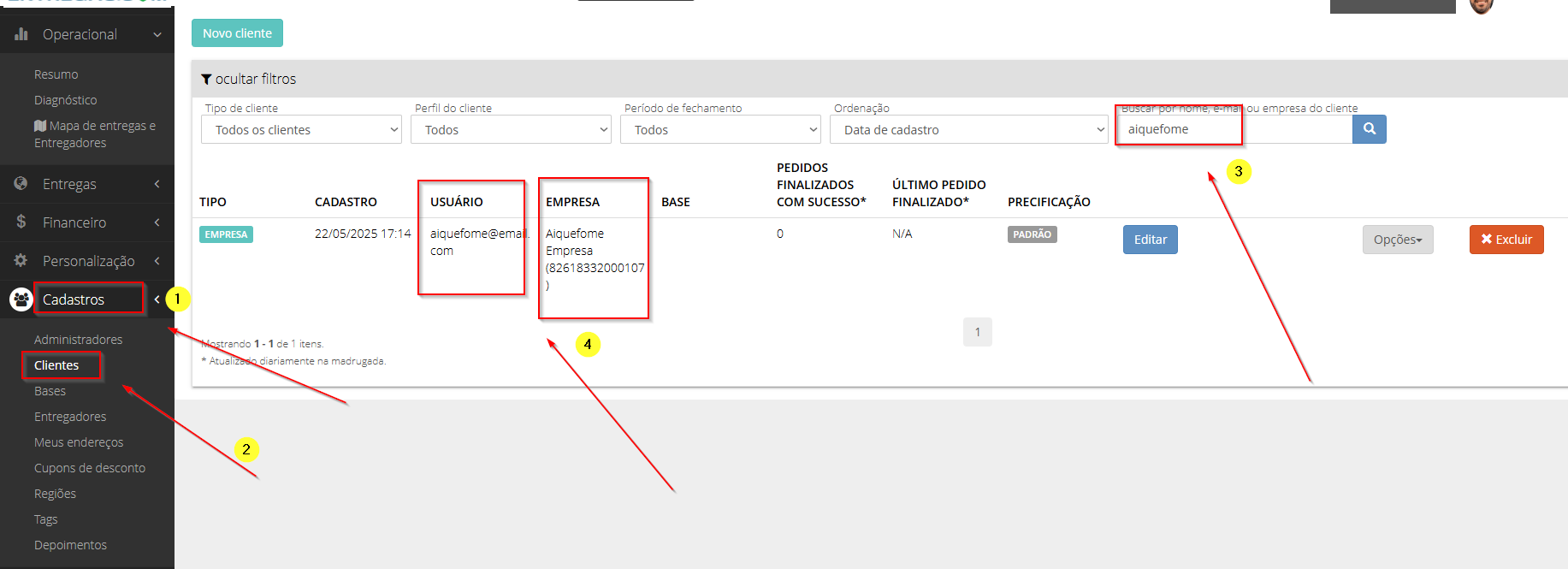Click the aiquefome@email.com user cell

click(480, 242)
